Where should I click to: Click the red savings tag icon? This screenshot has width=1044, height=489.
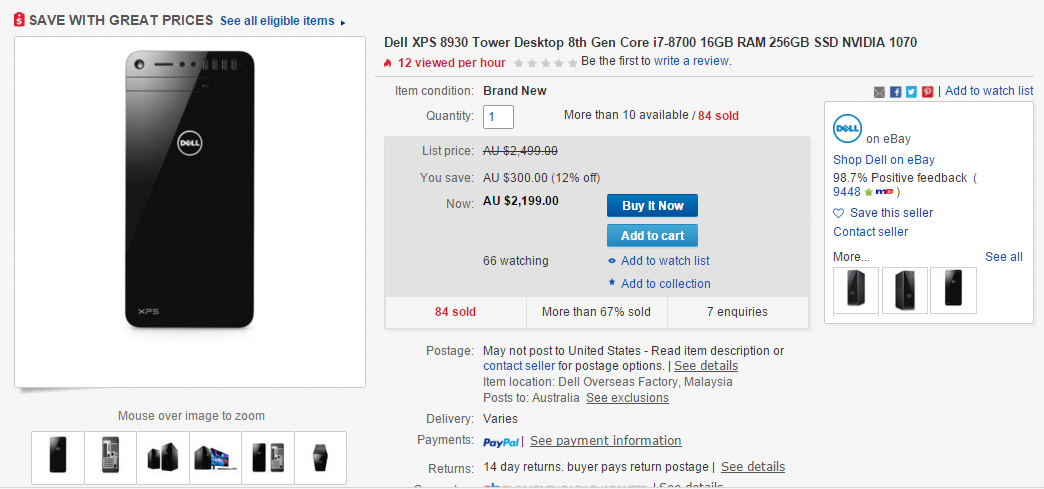click(20, 20)
